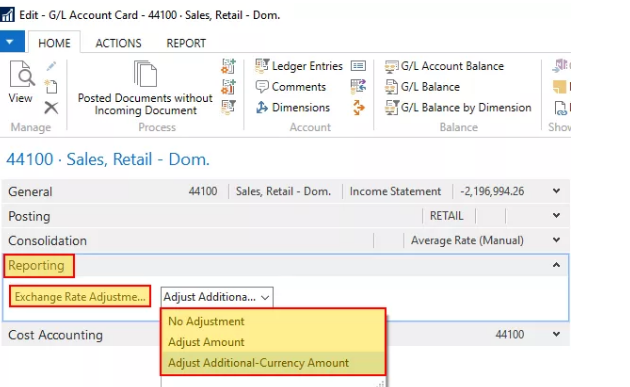Screen dimensions: 630x387
Task: Expand the Cost Accounting FastTab
Action: [x=285, y=334]
